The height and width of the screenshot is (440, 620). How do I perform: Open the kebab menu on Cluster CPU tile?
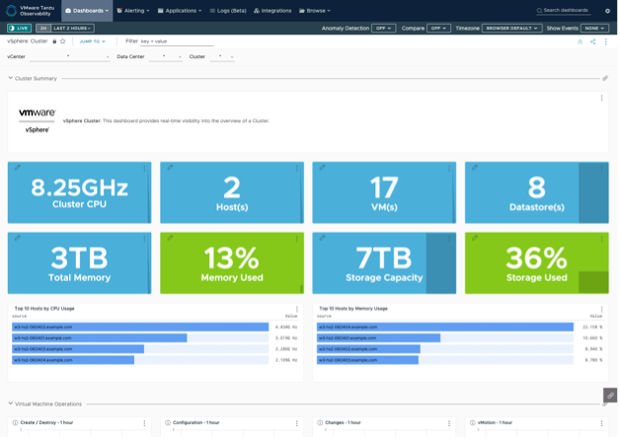click(x=145, y=168)
